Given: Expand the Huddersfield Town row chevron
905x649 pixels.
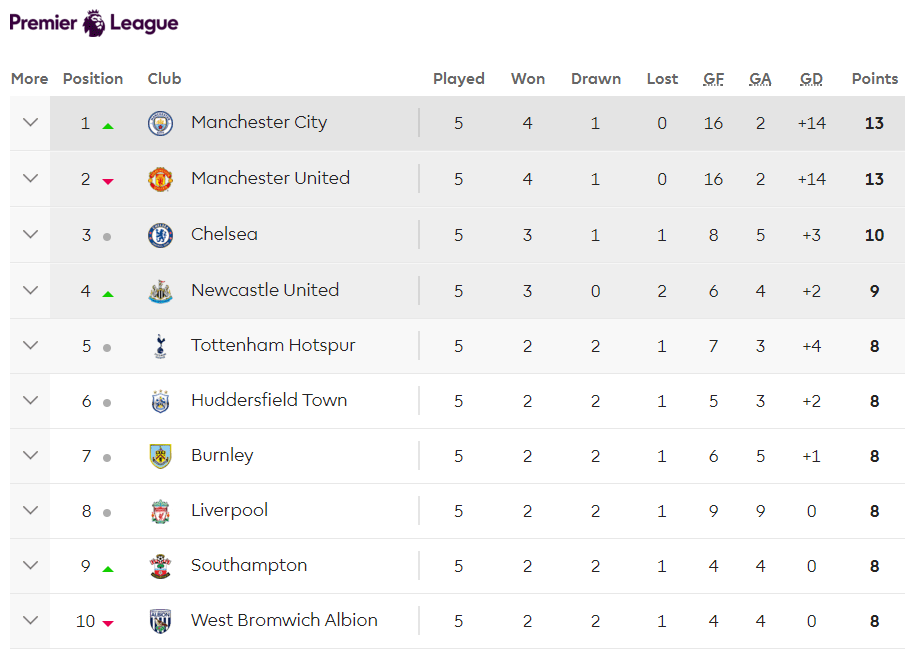Looking at the screenshot, I should (x=30, y=401).
